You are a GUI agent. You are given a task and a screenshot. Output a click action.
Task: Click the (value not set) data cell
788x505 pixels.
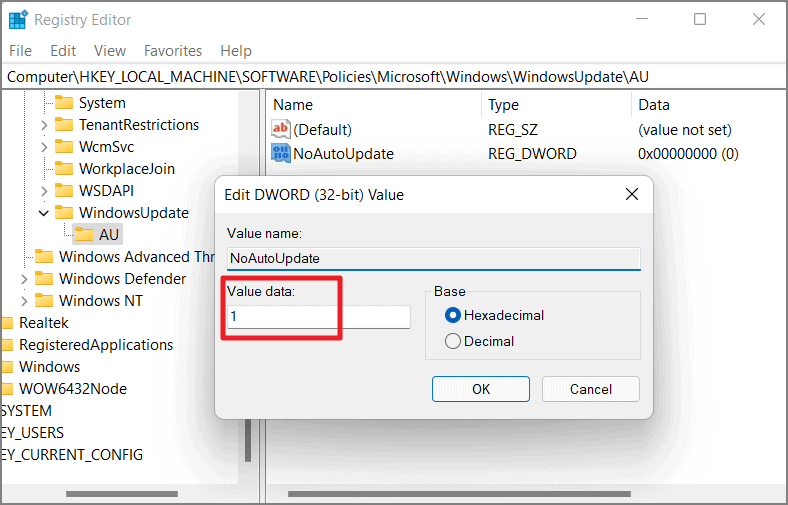tap(684, 130)
